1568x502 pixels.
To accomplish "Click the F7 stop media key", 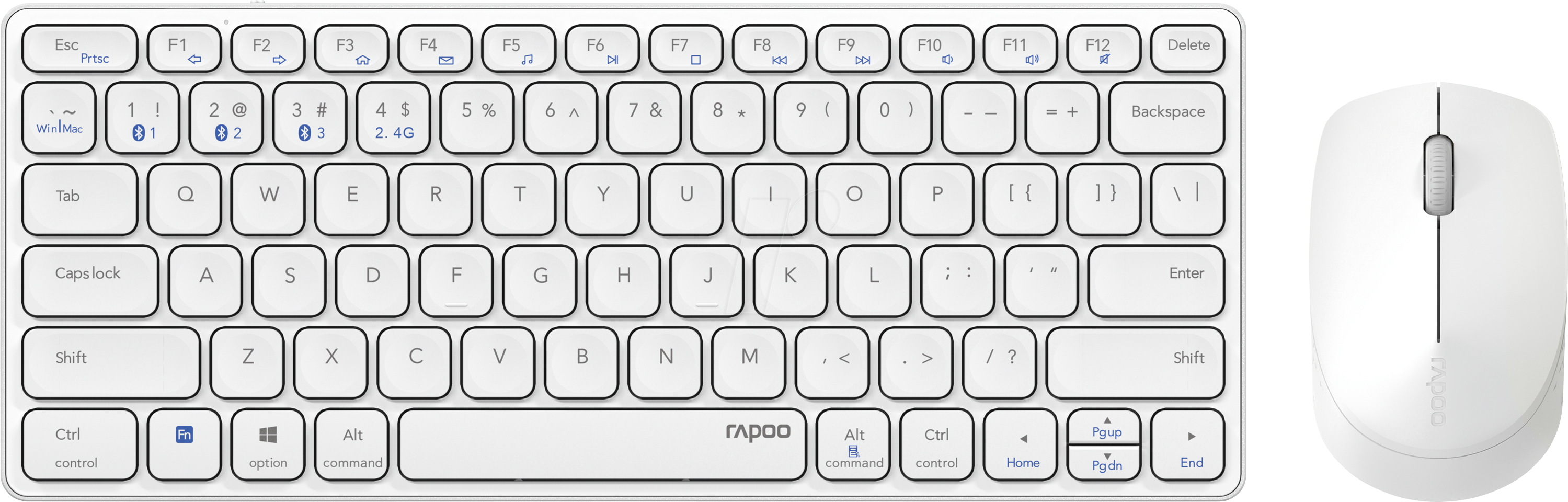I will (x=686, y=48).
